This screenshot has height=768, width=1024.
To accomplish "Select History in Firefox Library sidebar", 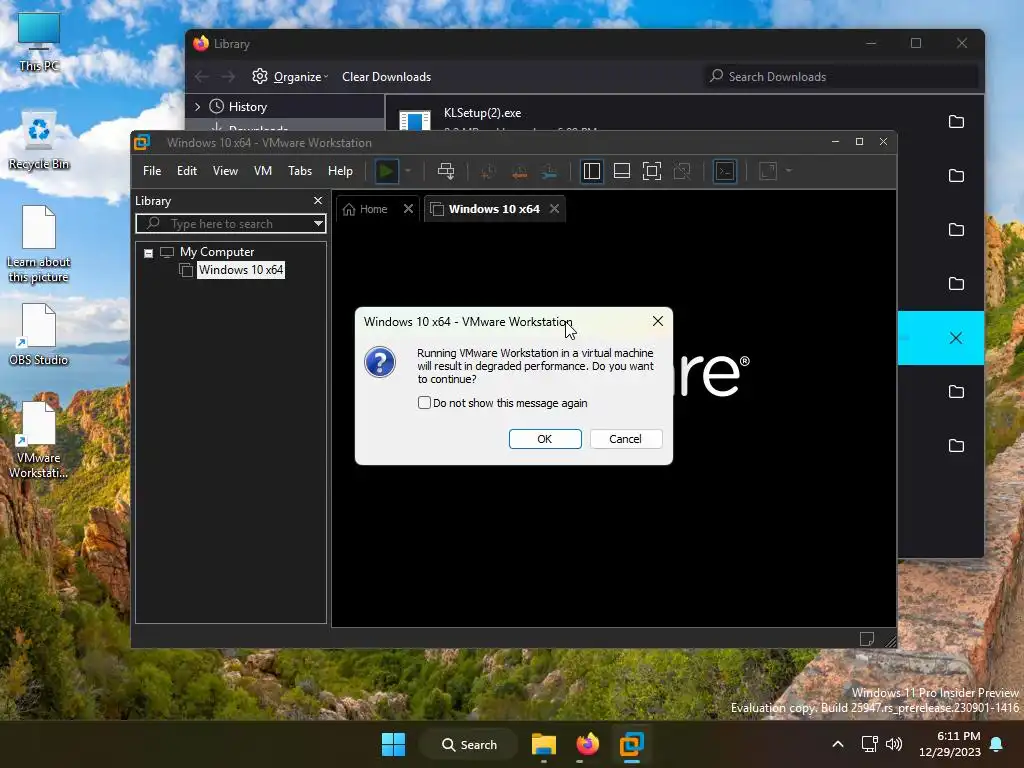I will pyautogui.click(x=248, y=106).
